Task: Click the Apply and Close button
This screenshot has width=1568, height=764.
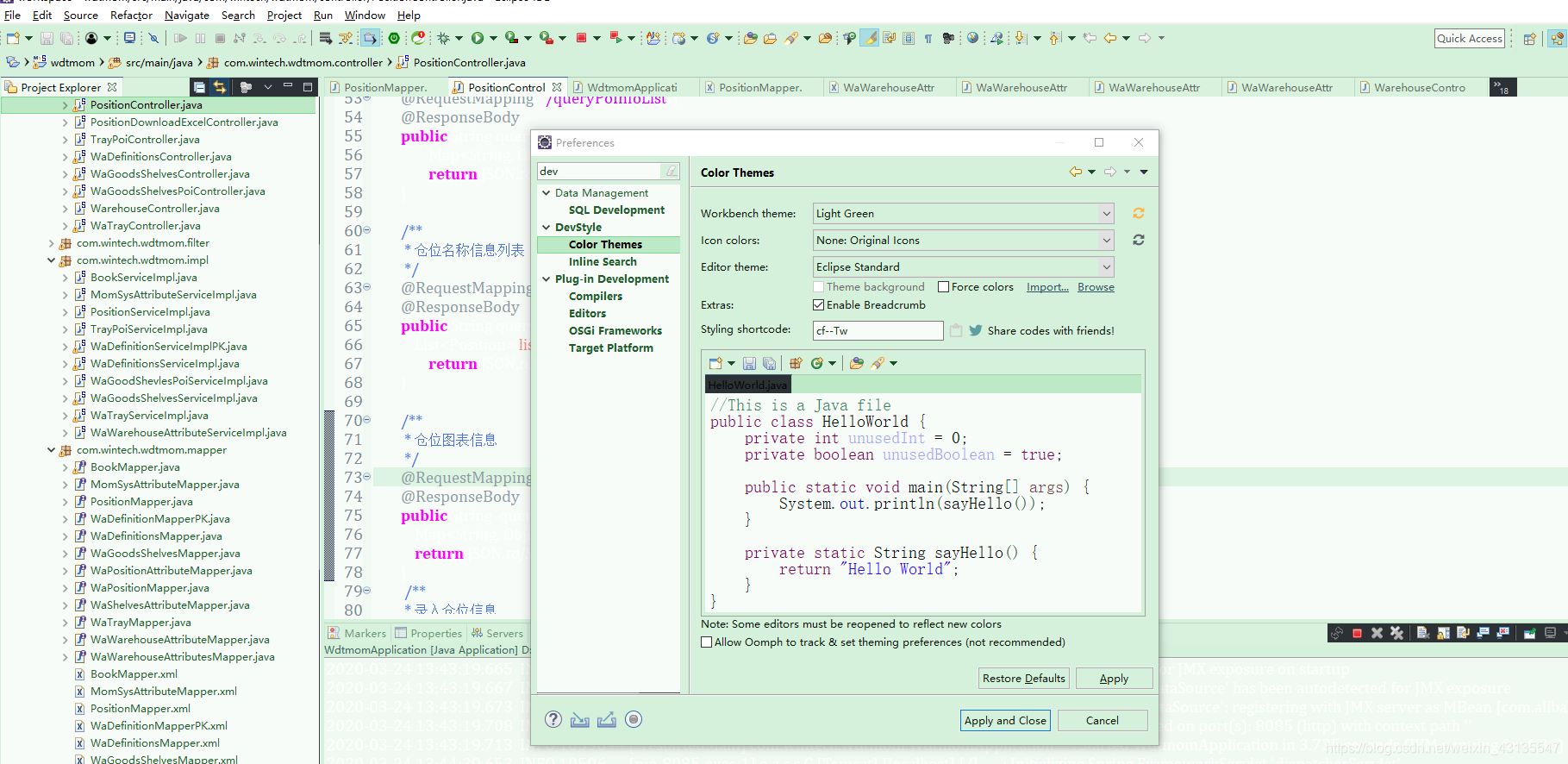Action: click(x=1005, y=720)
